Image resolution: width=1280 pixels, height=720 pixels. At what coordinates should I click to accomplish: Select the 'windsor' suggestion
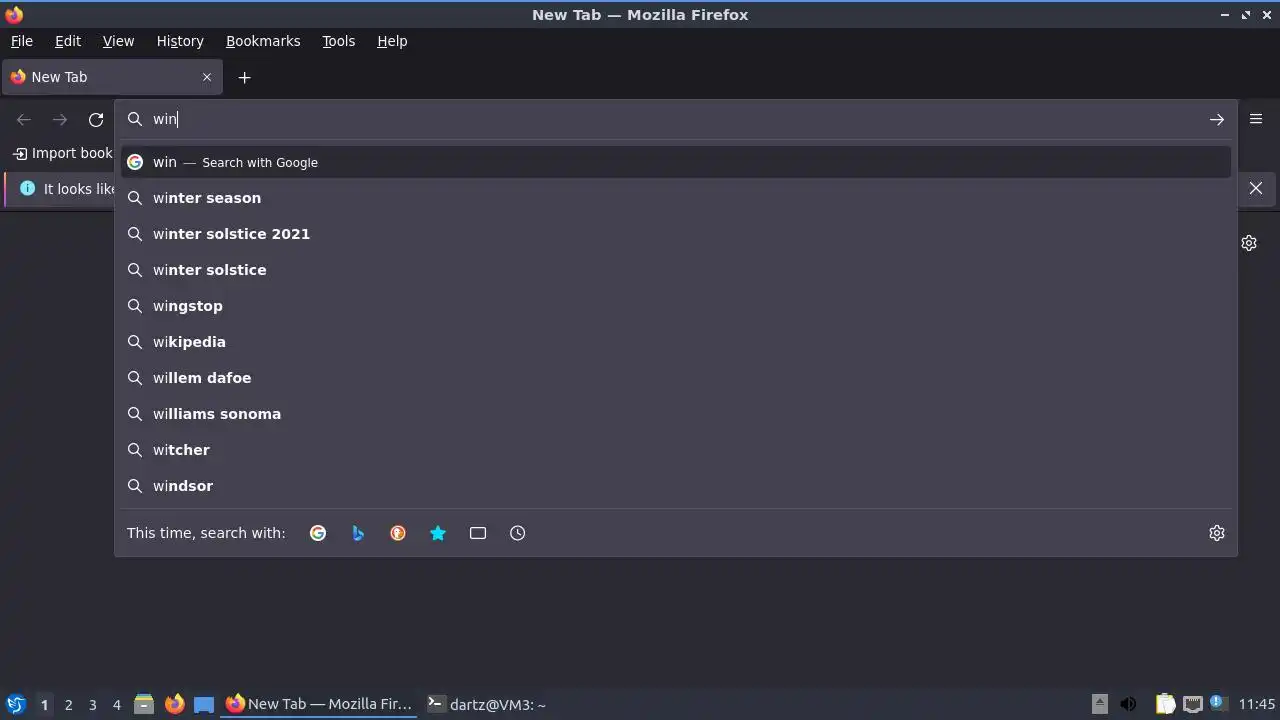(676, 486)
